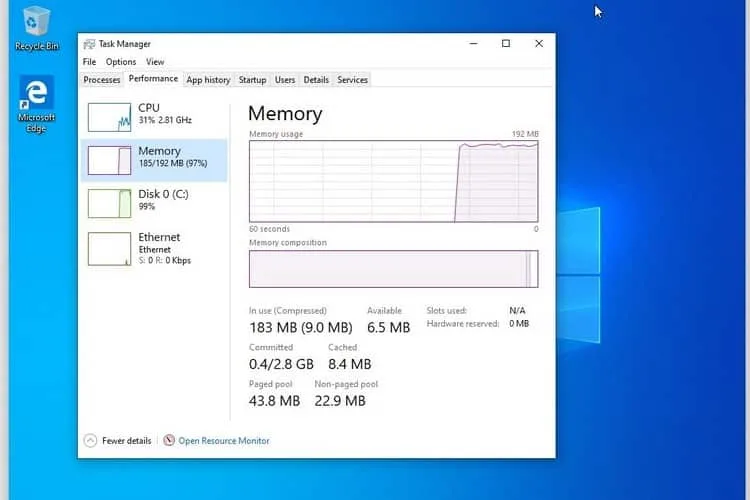The height and width of the screenshot is (500, 750).
Task: Open the Options menu
Action: click(121, 62)
